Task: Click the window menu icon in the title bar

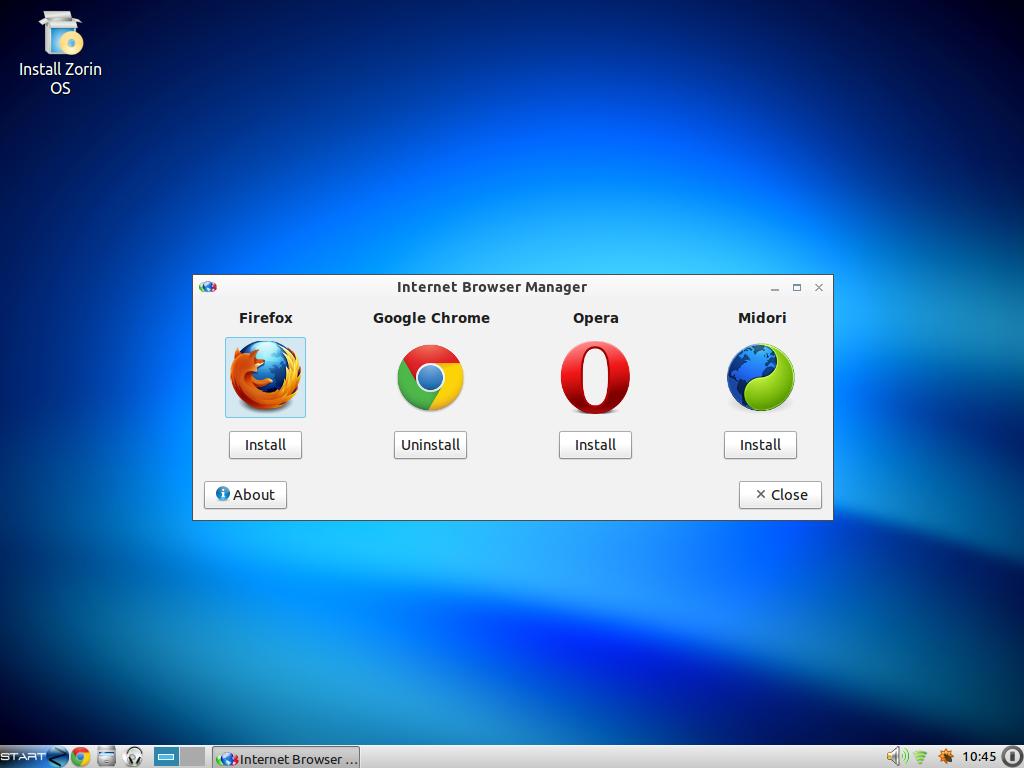Action: pos(208,287)
